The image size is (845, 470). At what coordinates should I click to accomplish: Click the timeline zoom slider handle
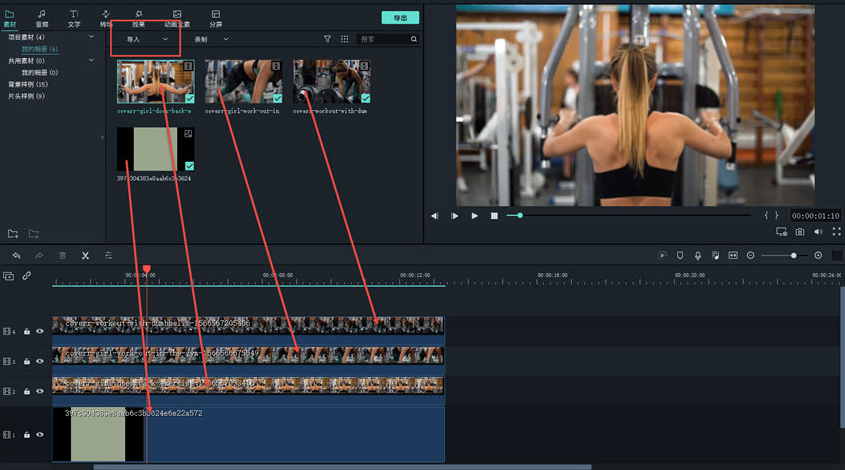click(794, 256)
